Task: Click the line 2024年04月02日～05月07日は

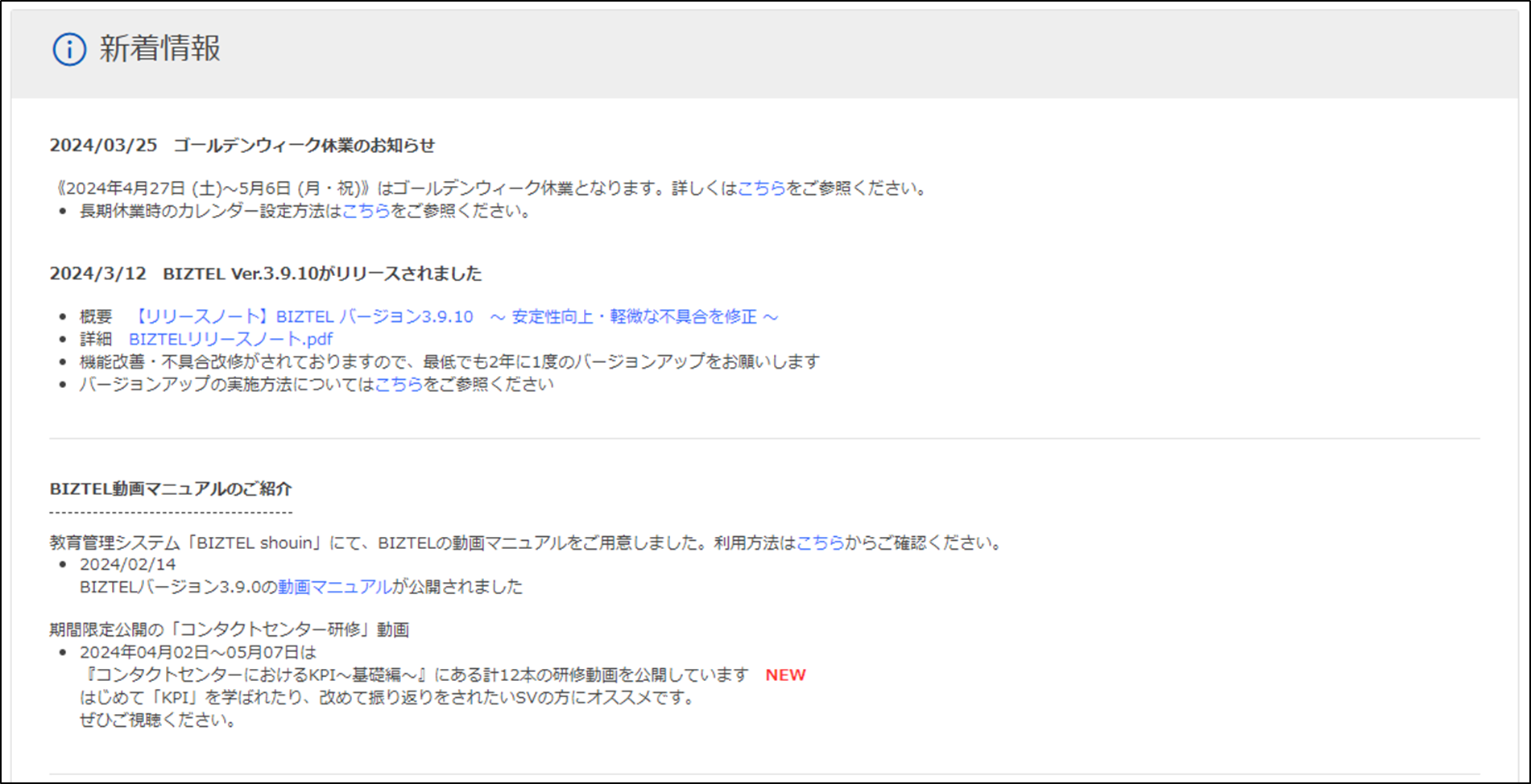Action: click(x=198, y=652)
